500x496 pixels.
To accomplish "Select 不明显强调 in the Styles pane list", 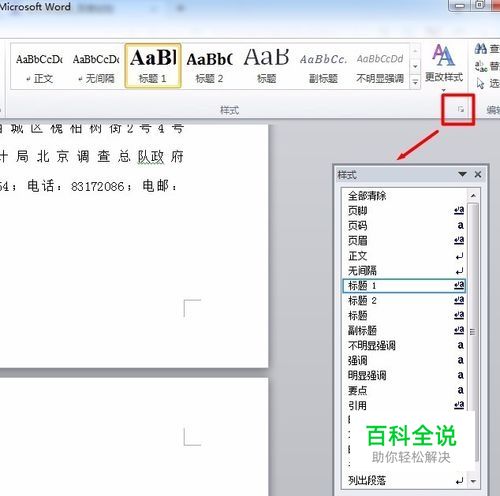I will pos(404,345).
